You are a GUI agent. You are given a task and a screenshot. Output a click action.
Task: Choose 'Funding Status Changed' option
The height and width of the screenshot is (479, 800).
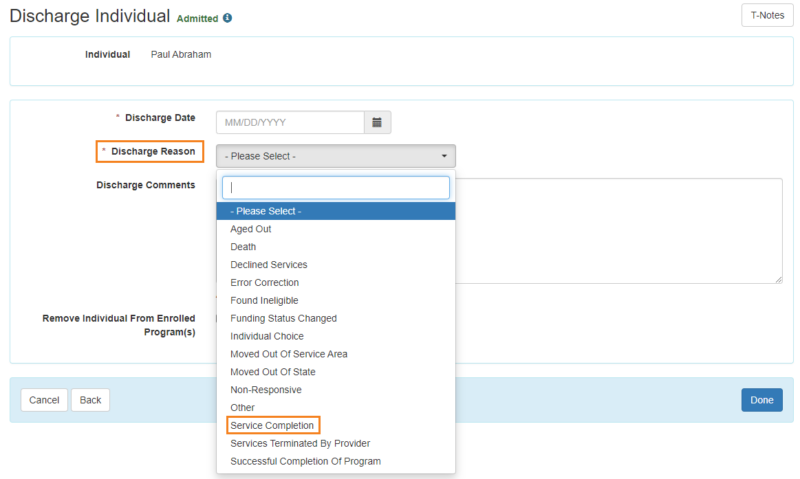click(283, 318)
